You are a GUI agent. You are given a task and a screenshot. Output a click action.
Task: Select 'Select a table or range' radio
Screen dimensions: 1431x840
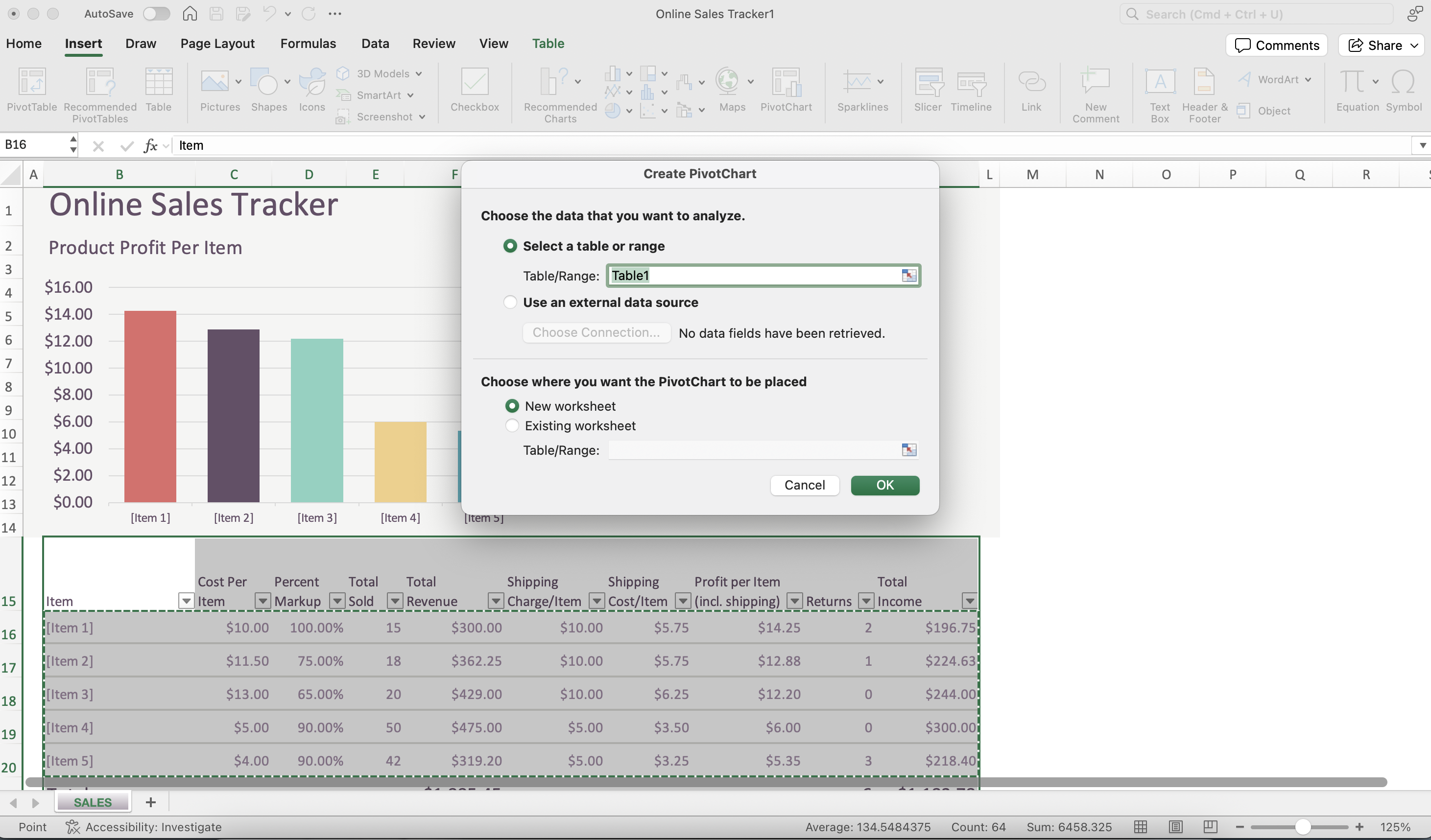(510, 246)
